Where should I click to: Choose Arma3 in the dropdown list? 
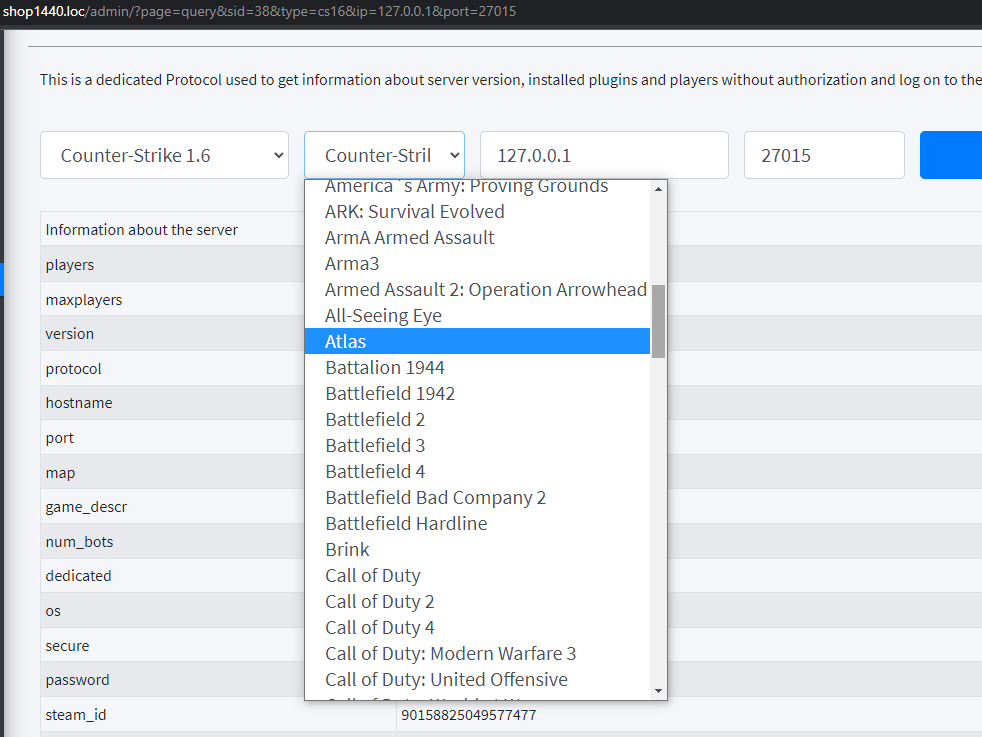(x=352, y=264)
